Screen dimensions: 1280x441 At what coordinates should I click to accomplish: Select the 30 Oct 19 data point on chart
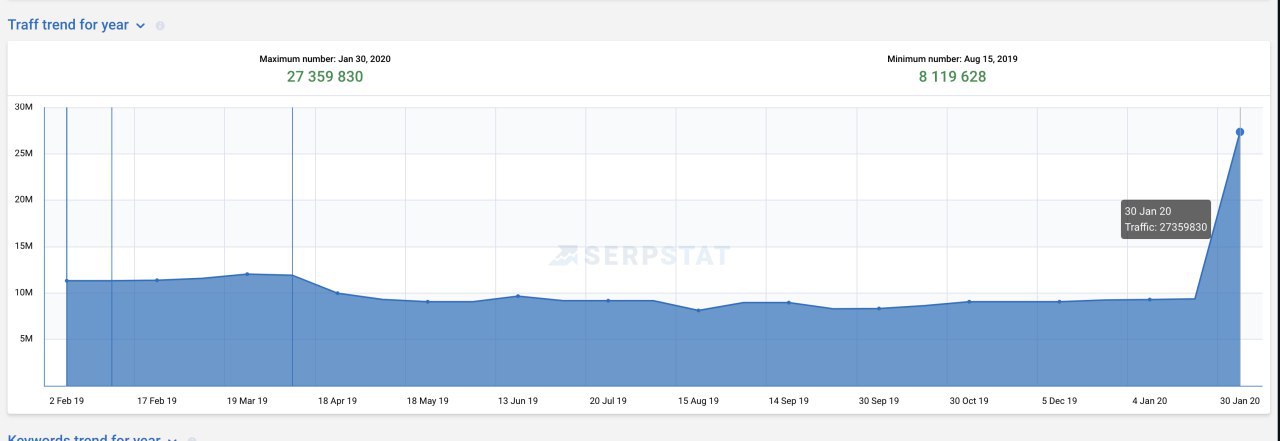point(969,301)
